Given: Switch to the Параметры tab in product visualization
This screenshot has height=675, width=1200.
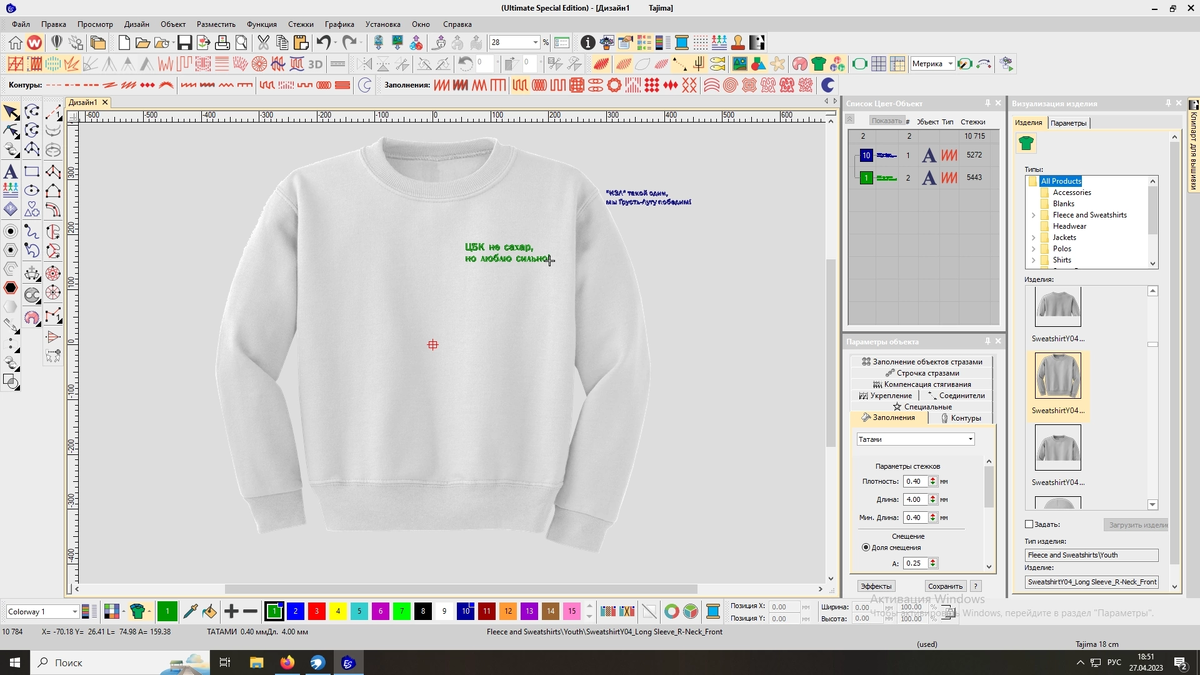Looking at the screenshot, I should (1068, 123).
